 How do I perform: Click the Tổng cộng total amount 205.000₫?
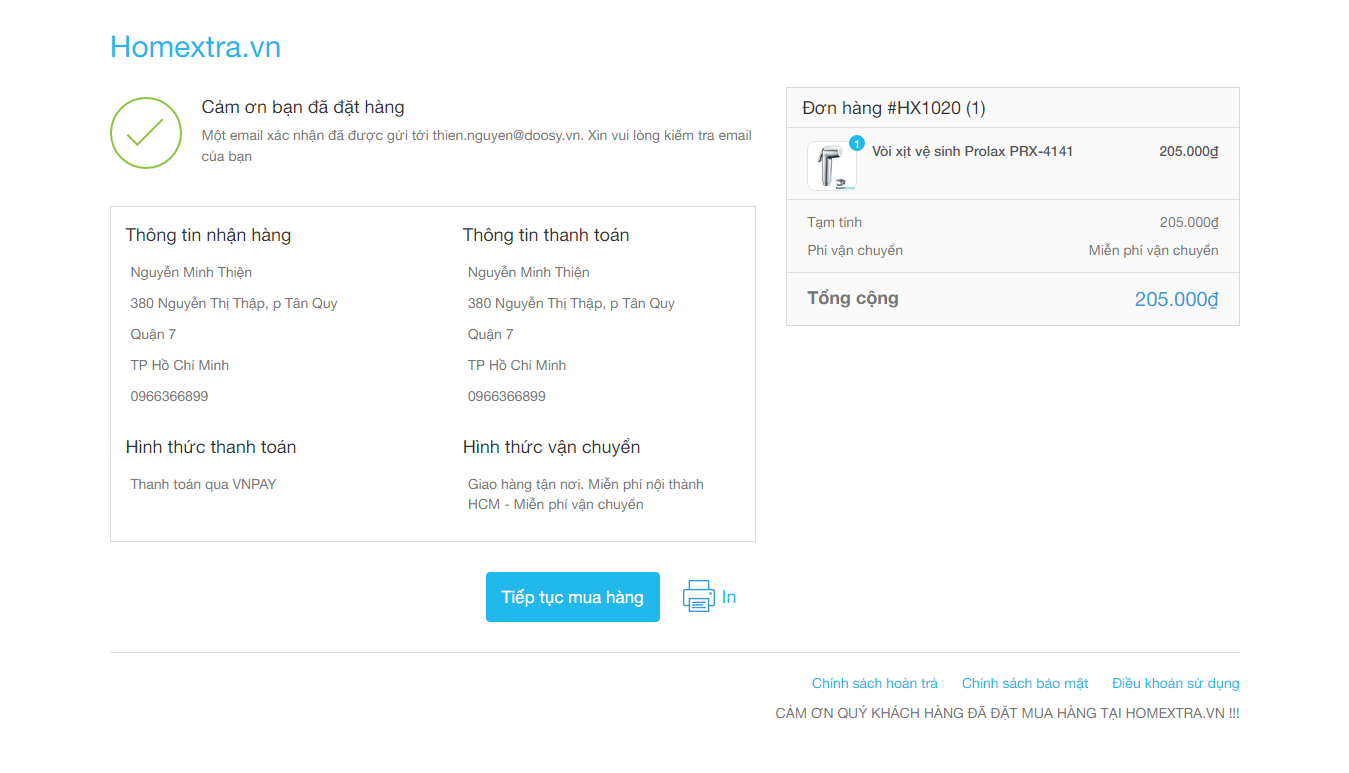tap(1176, 299)
